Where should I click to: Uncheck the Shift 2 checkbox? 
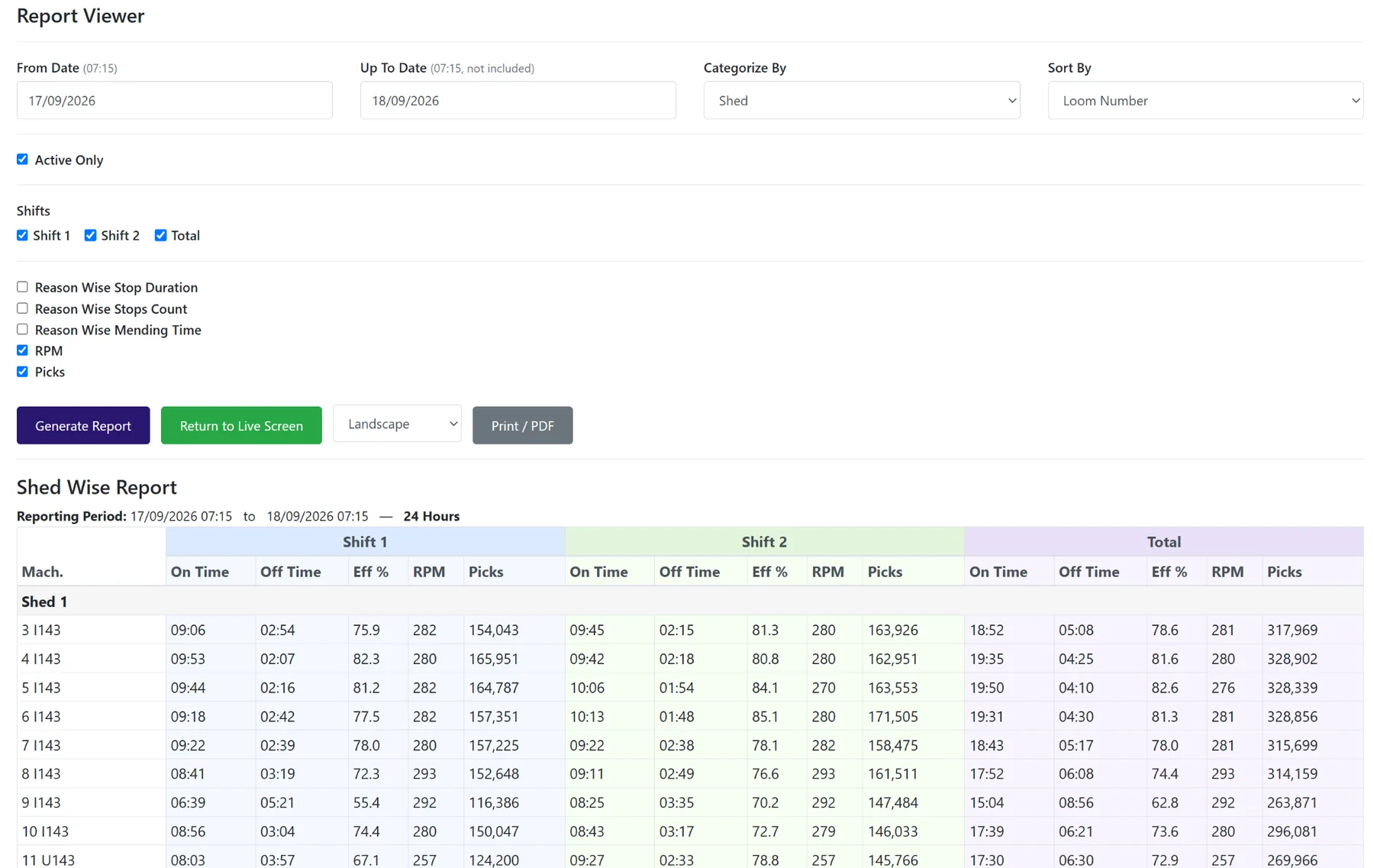(x=90, y=235)
